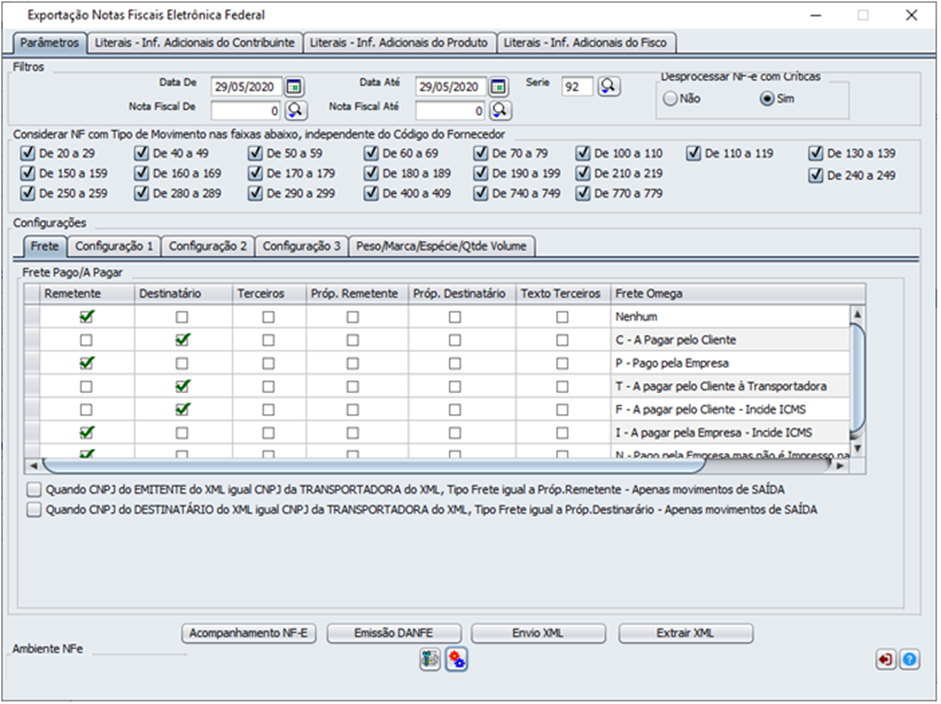The image size is (941, 704).
Task: Toggle the De 110 a 119 checkbox
Action: point(694,153)
